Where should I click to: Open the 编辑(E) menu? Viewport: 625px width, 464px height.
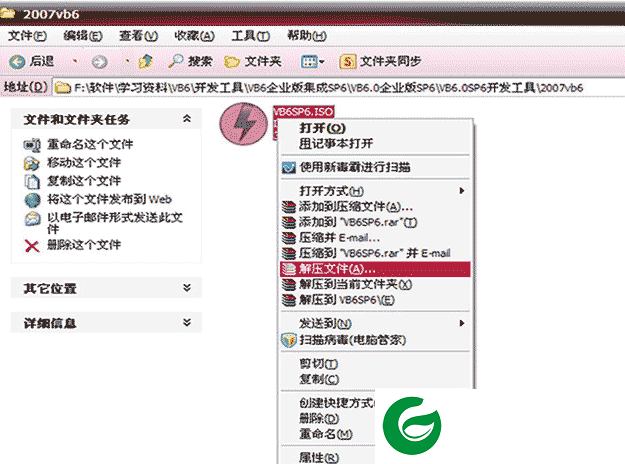point(83,36)
